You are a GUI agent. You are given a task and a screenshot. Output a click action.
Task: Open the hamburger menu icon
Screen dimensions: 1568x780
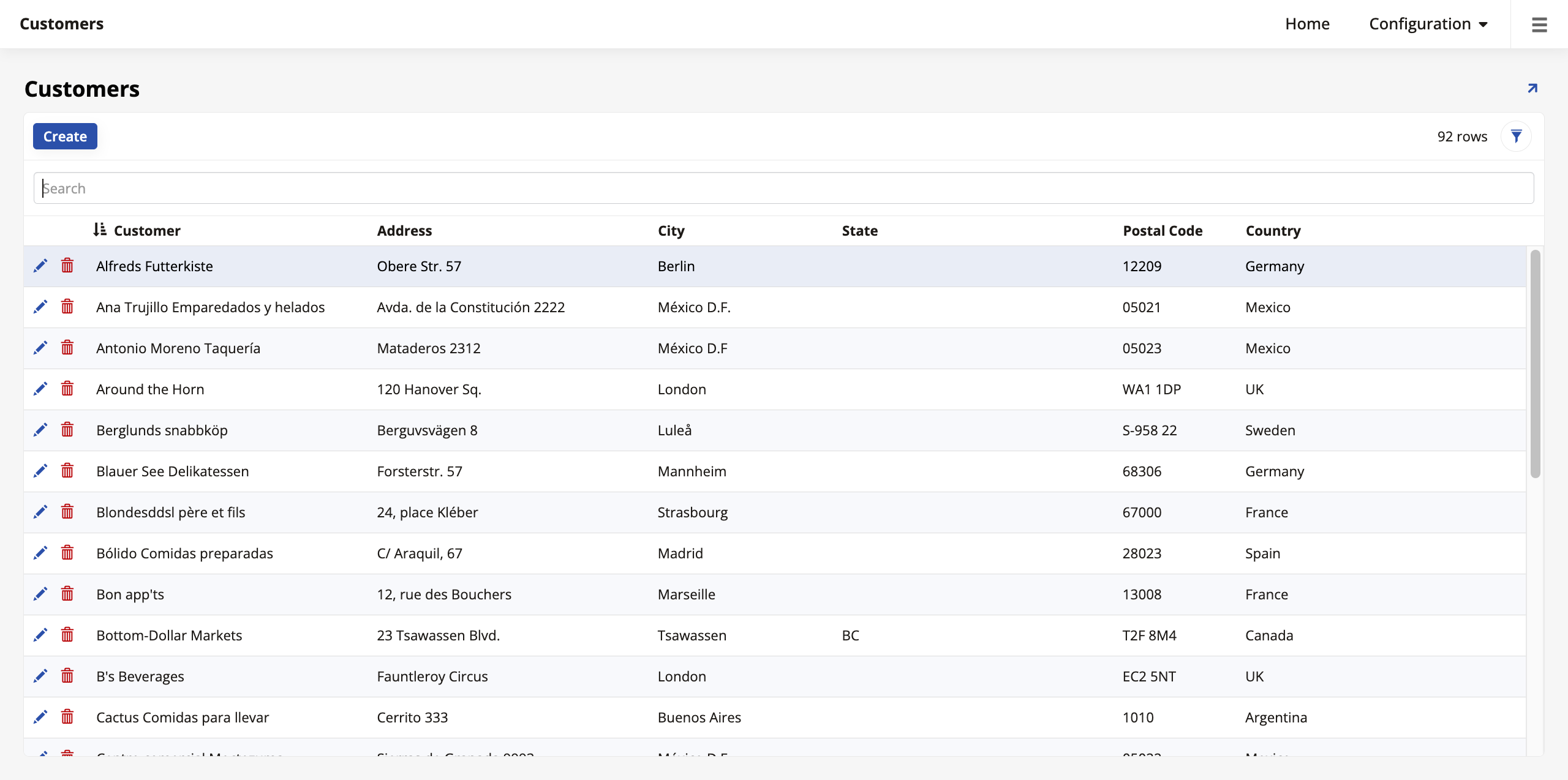click(x=1539, y=24)
